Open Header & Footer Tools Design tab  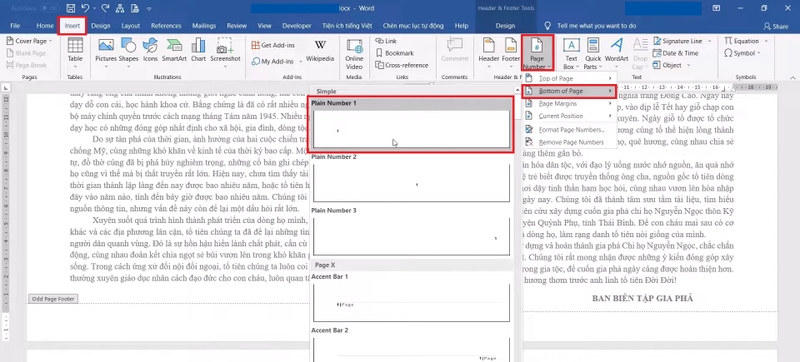click(505, 26)
